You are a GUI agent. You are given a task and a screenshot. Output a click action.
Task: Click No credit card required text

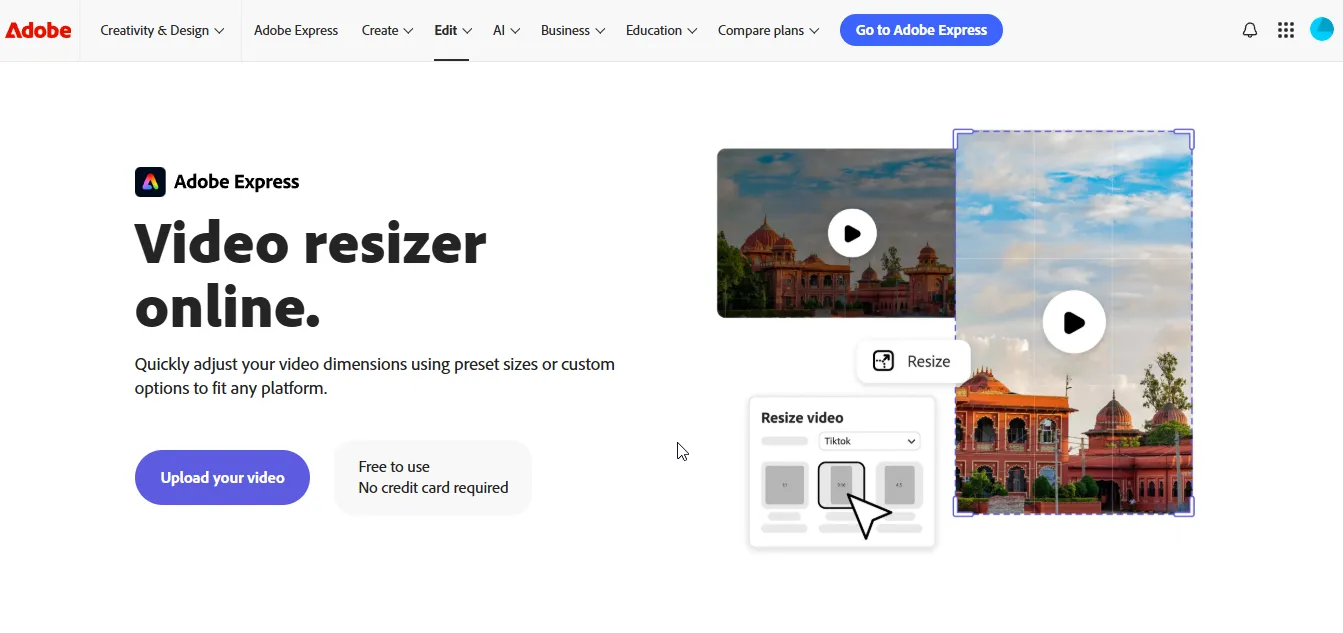point(433,488)
